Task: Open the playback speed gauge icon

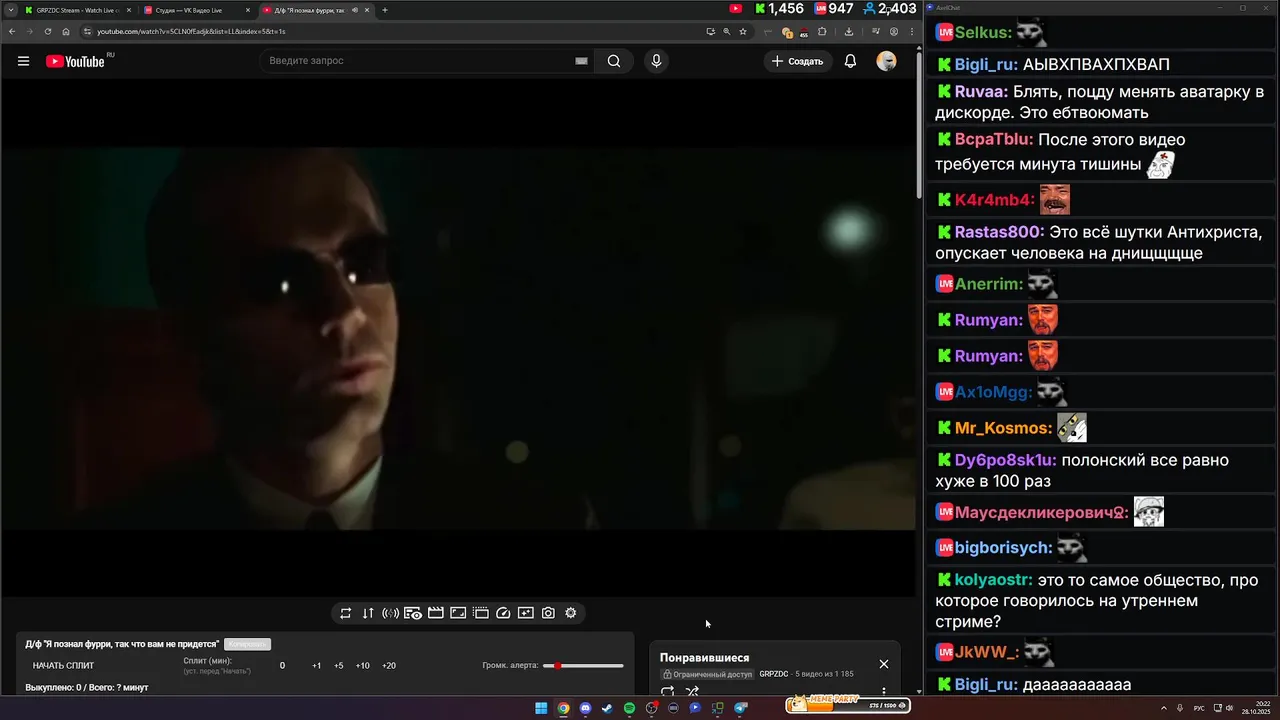Action: point(503,613)
